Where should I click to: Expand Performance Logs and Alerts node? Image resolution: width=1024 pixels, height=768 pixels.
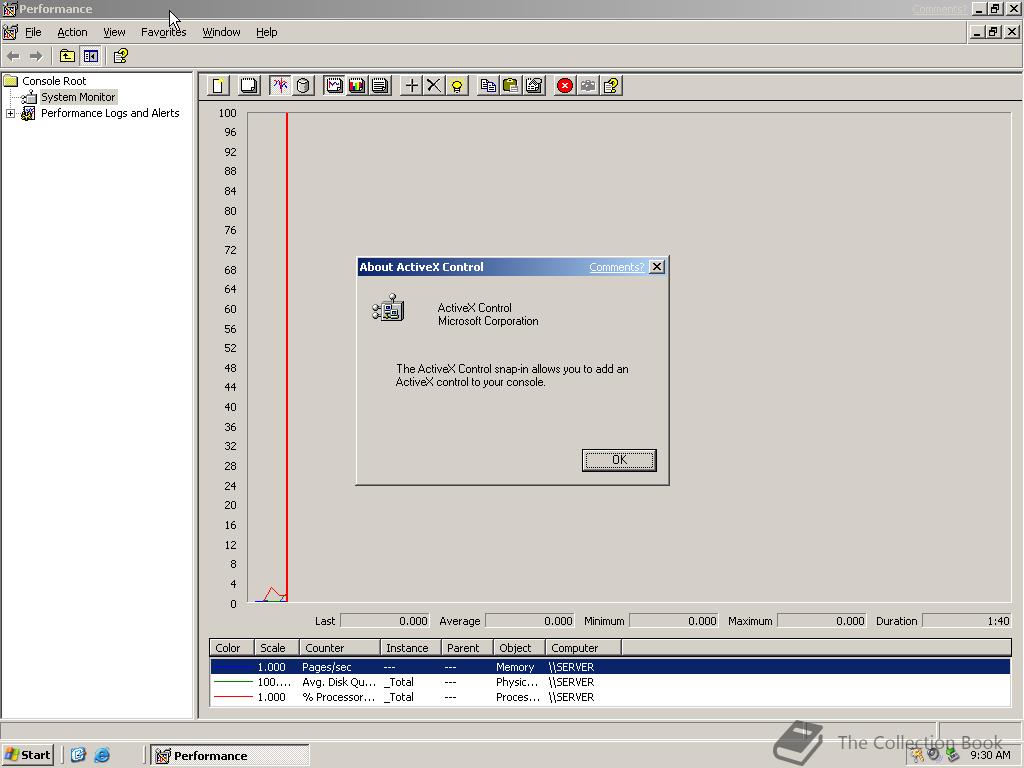[10, 113]
